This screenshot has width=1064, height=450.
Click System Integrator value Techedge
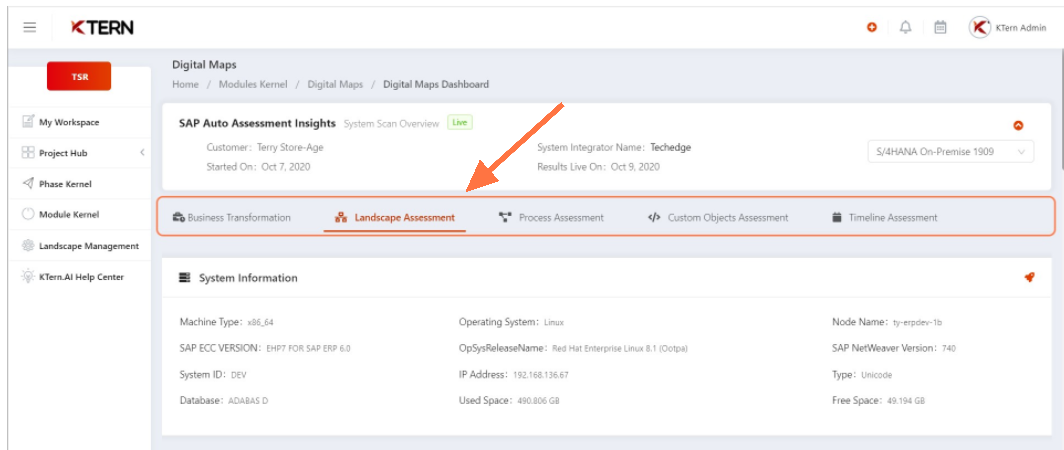670,147
